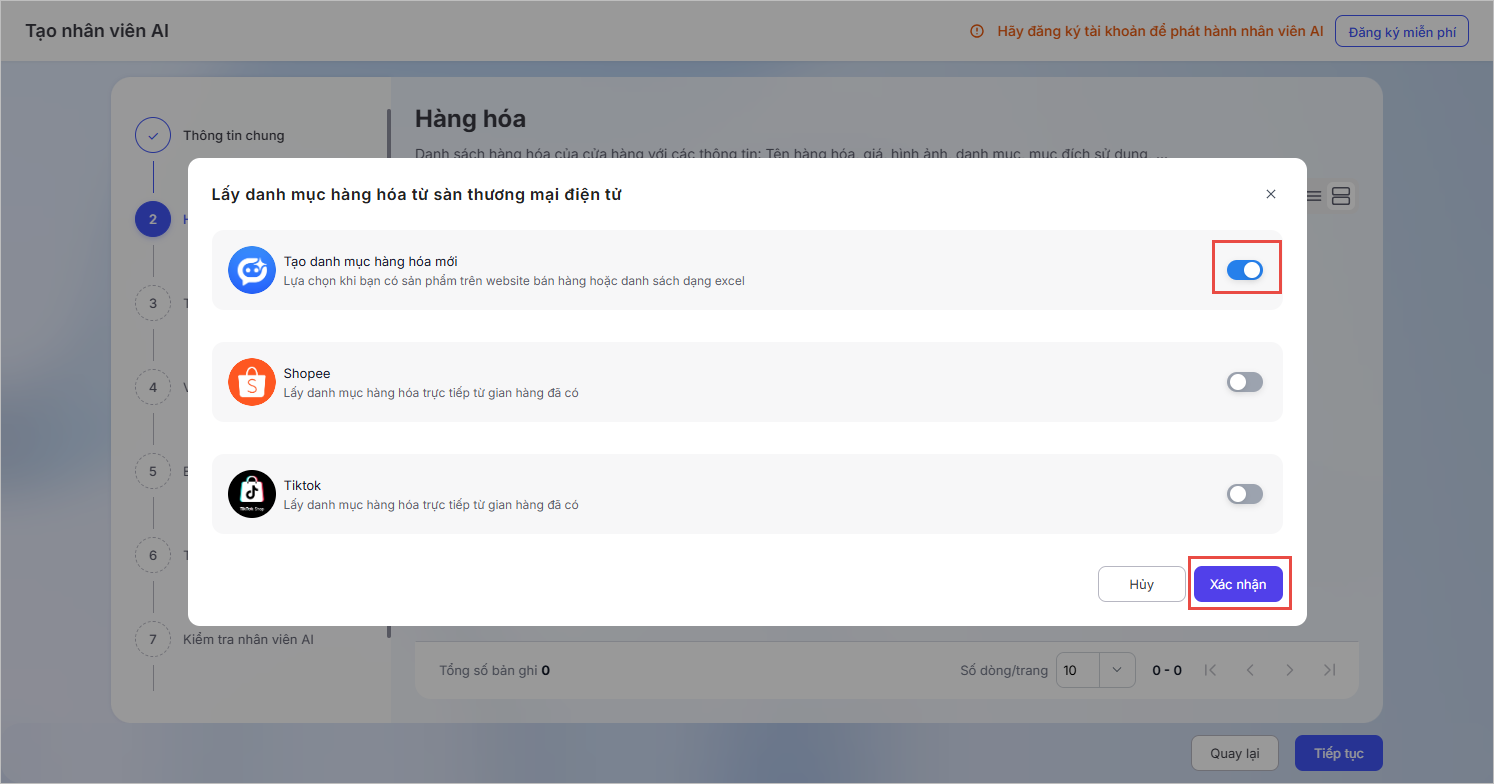Click the Đăng ký miễn phí button

point(1402,31)
